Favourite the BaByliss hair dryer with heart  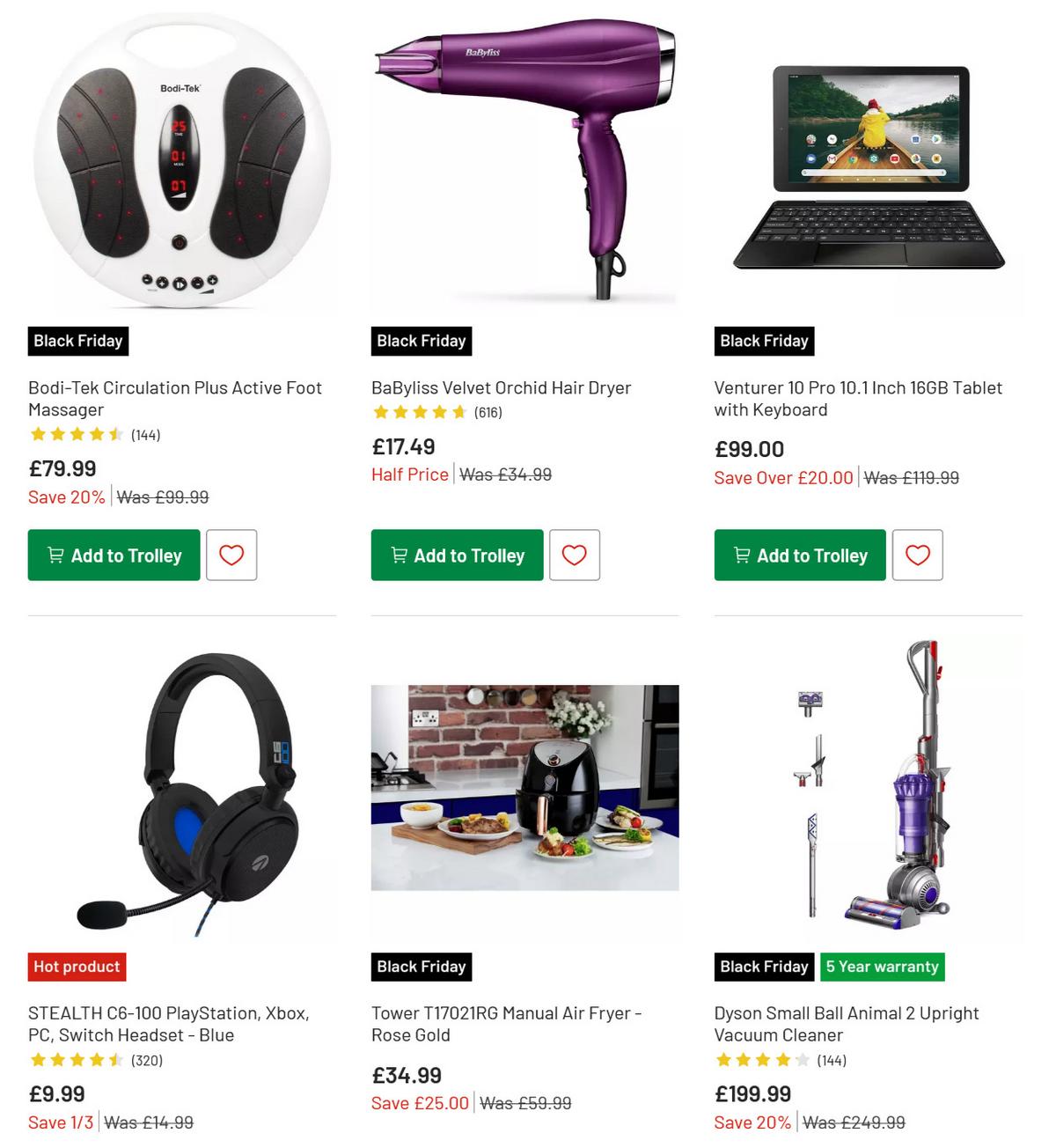pyautogui.click(x=575, y=555)
